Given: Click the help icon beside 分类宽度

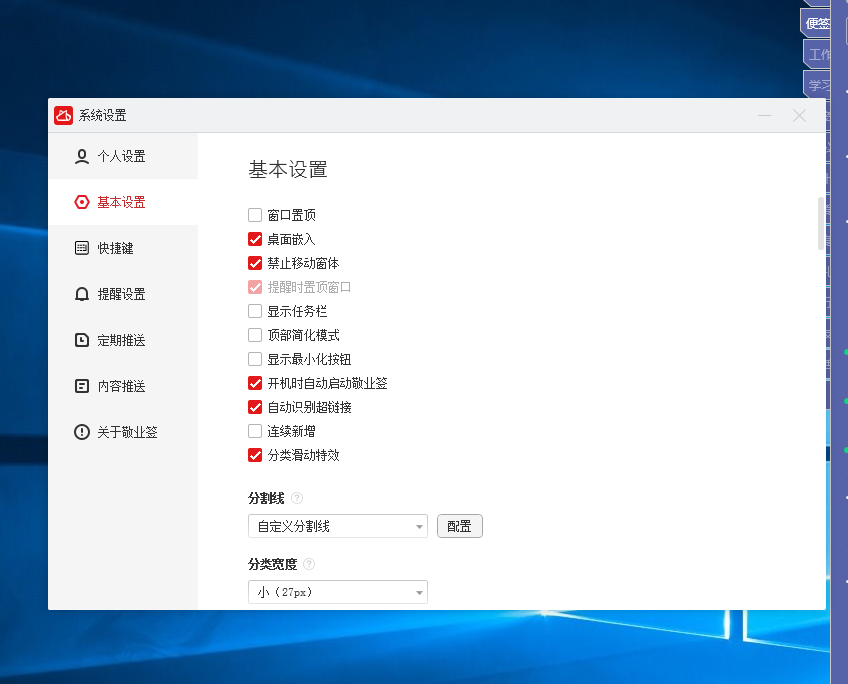Looking at the screenshot, I should (x=309, y=564).
